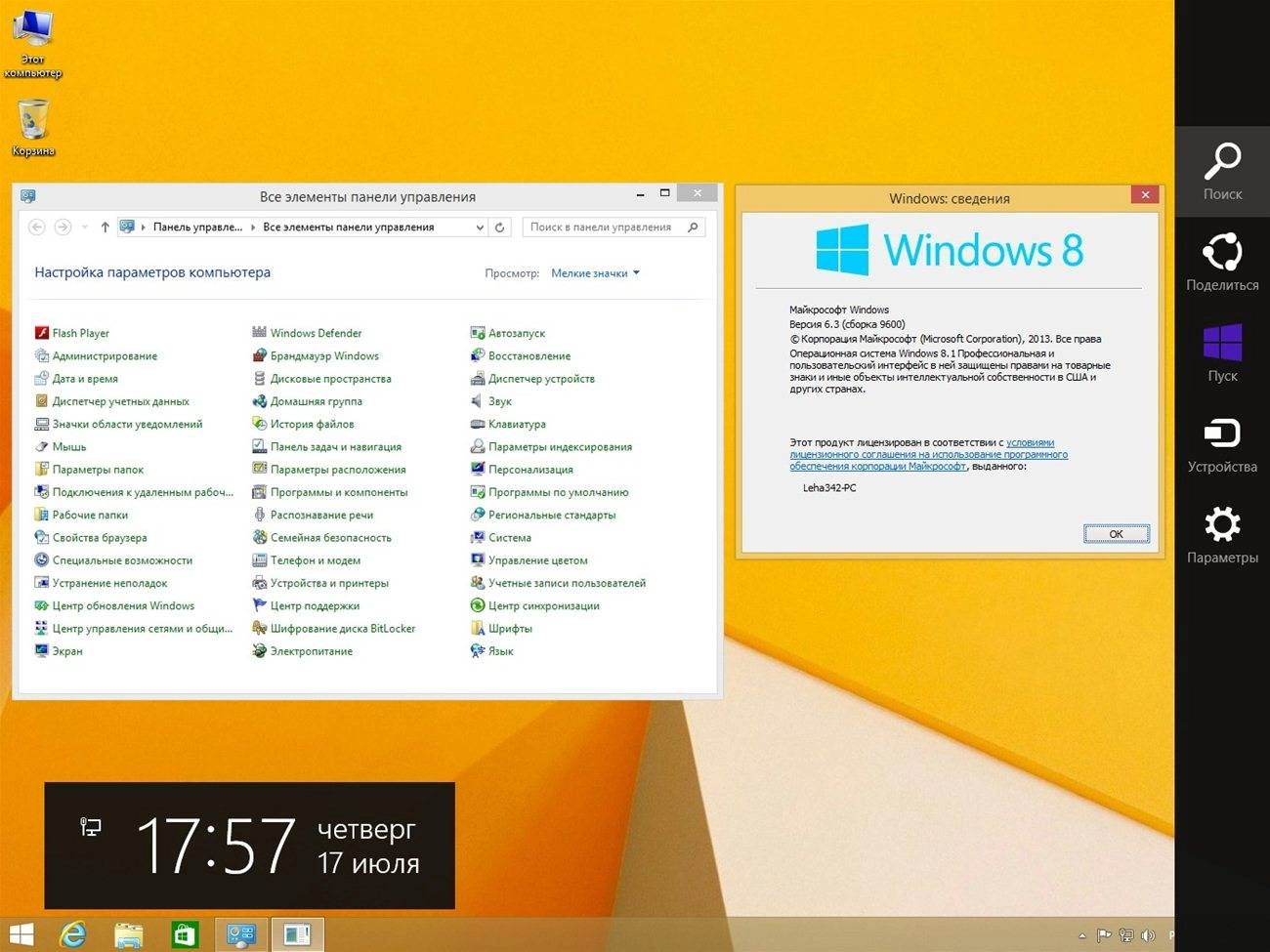Show hidden tray icons arrow

1081,935
